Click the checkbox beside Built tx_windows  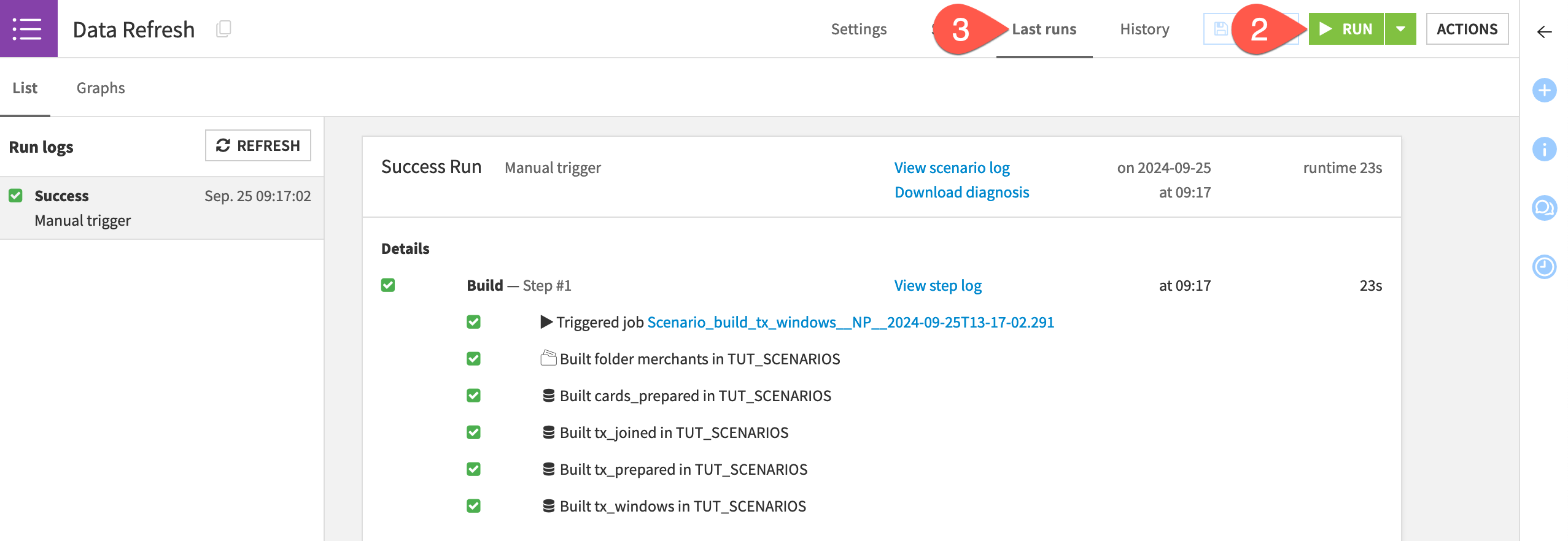pos(473,506)
